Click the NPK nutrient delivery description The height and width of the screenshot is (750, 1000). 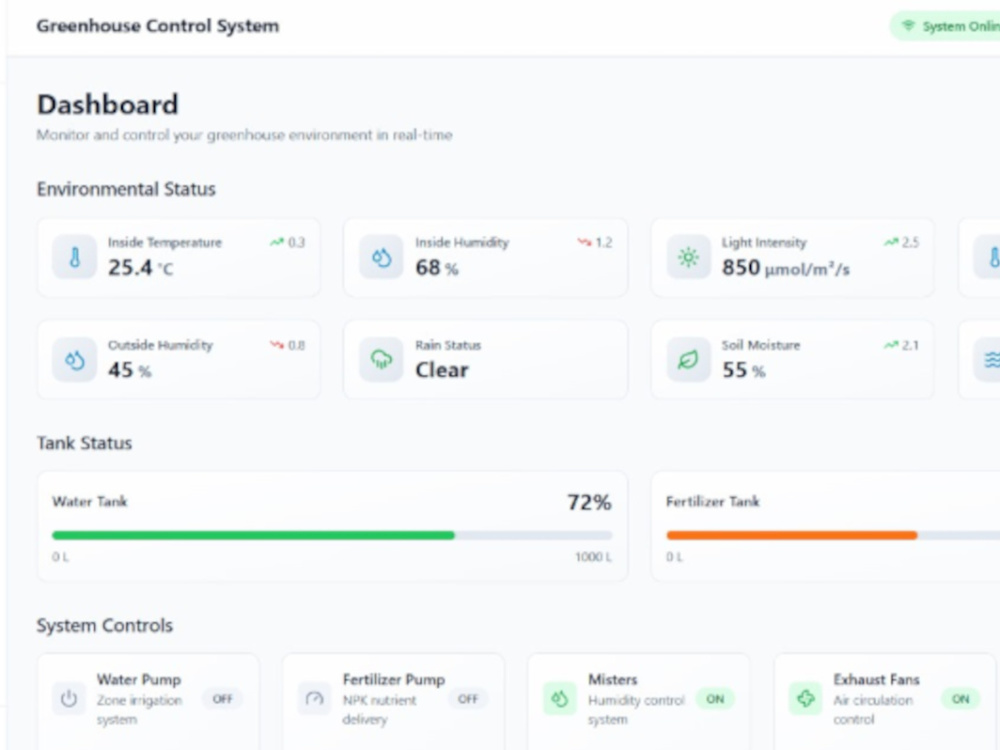pyautogui.click(x=379, y=710)
